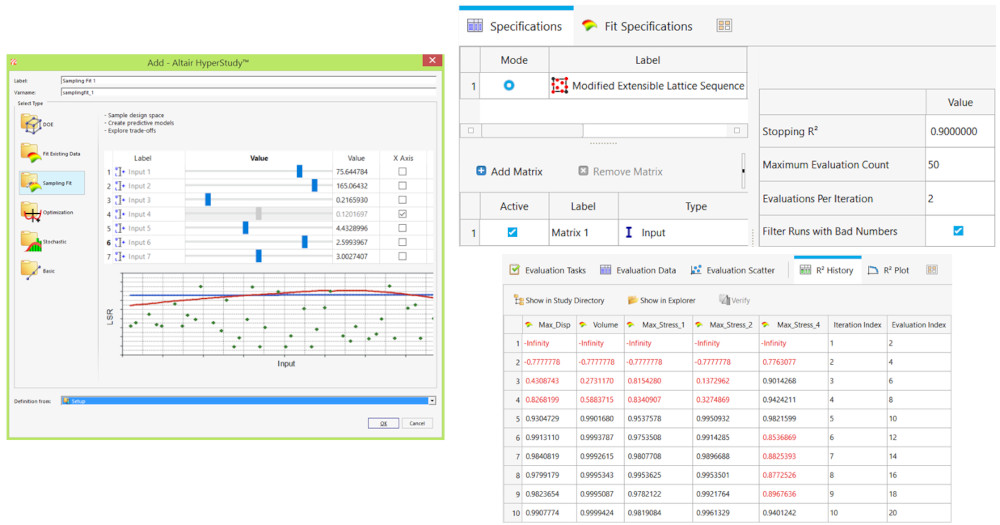Click the Input 3 value slider handle
The image size is (1000, 525).
coord(208,200)
